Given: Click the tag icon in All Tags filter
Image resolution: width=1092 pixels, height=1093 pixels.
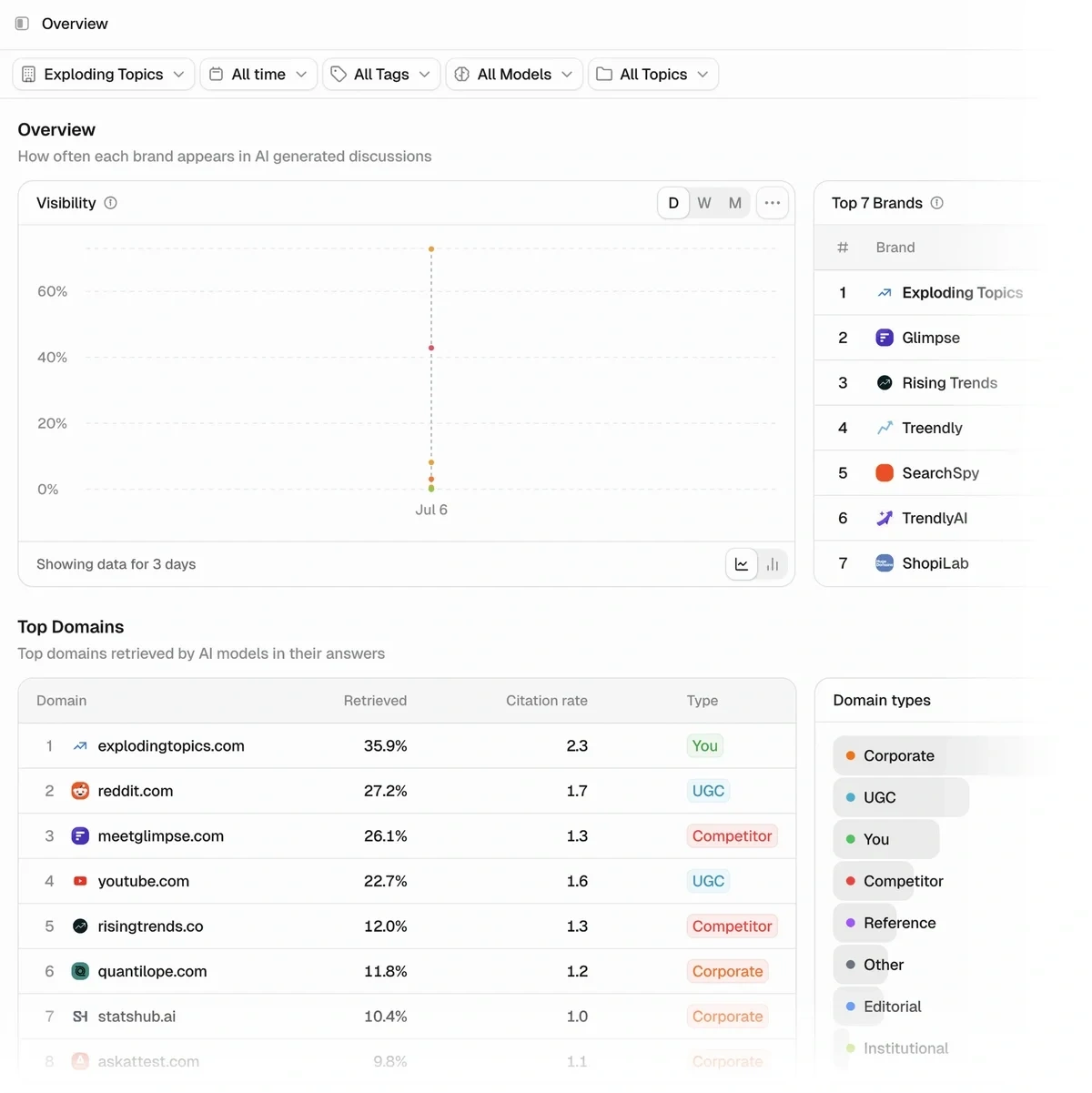Looking at the screenshot, I should point(339,75).
